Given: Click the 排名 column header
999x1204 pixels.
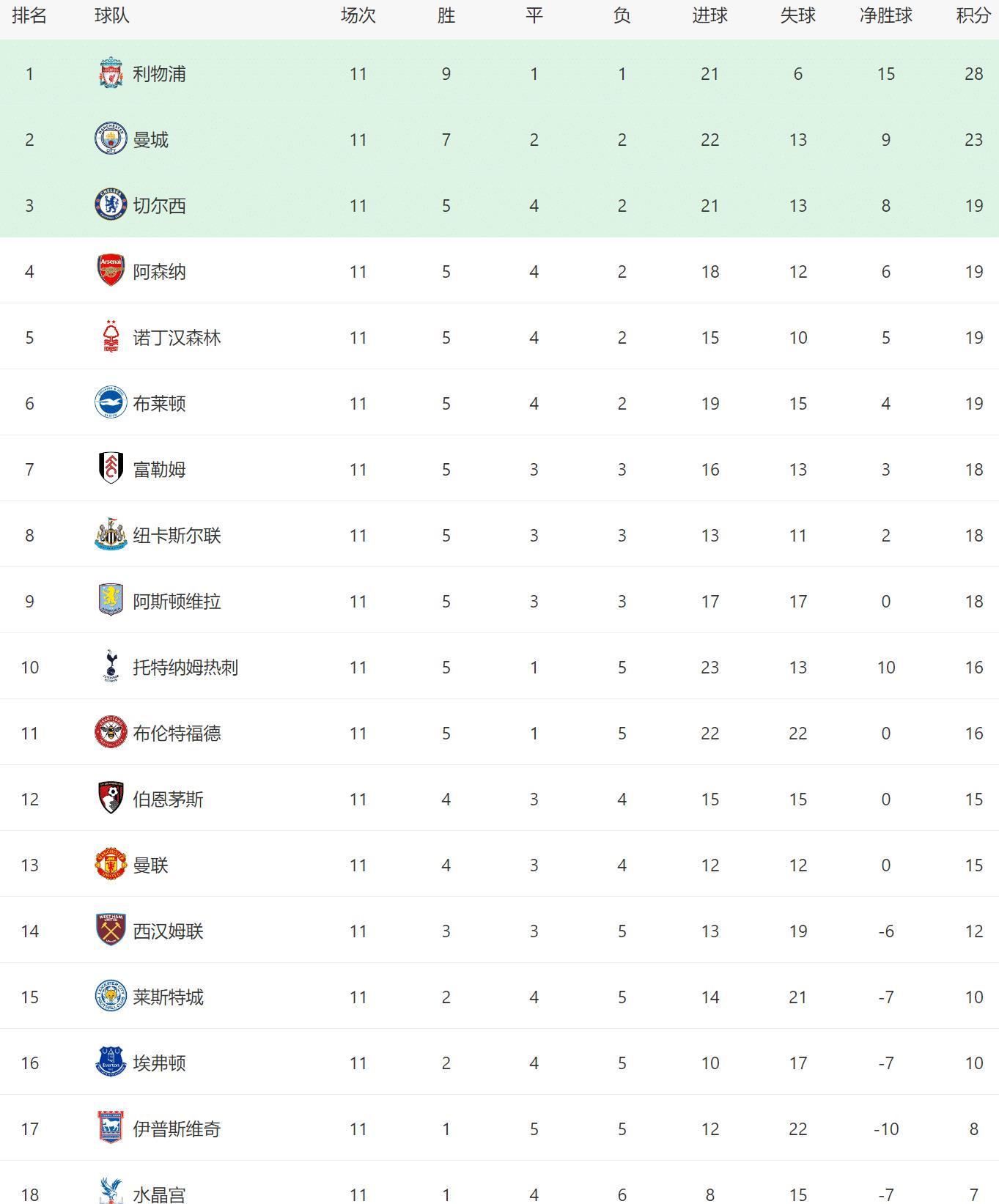Looking at the screenshot, I should (x=29, y=15).
